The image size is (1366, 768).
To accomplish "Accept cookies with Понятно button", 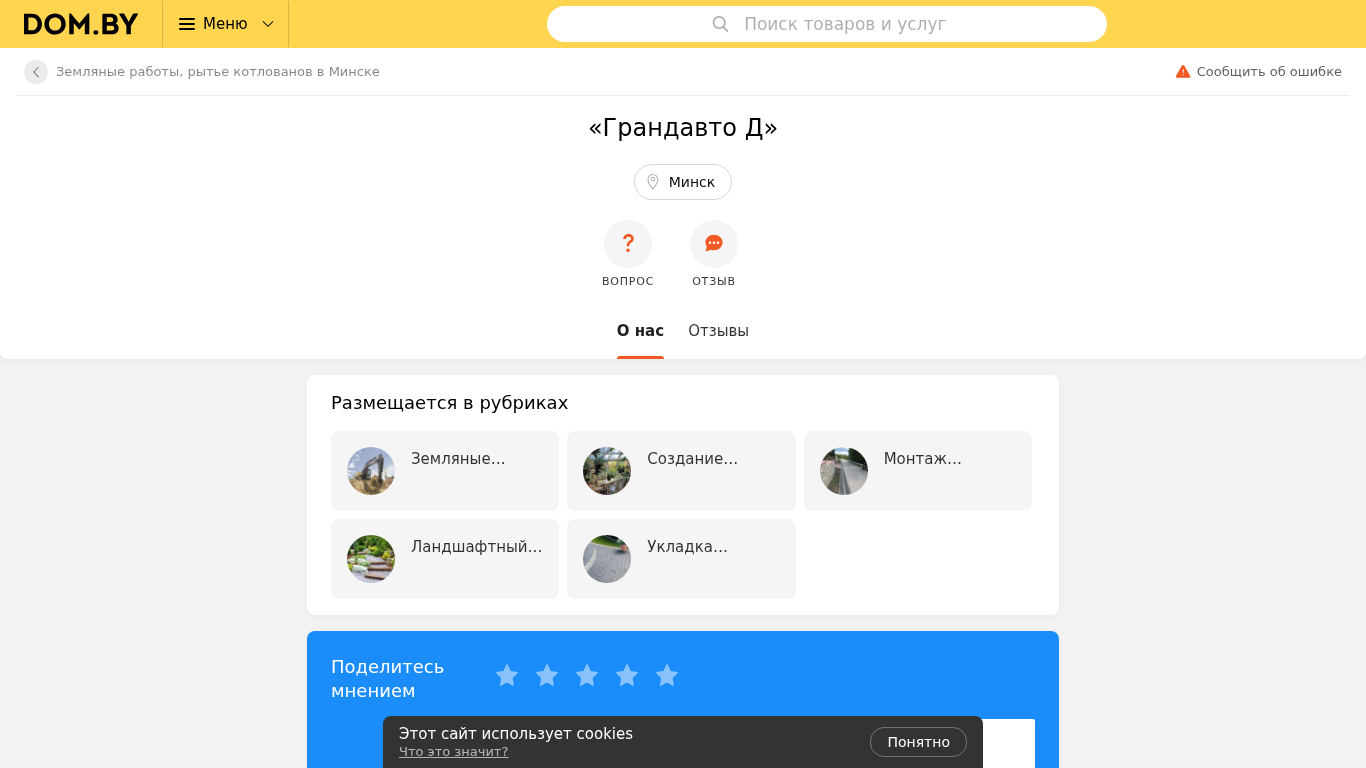I will tap(918, 742).
